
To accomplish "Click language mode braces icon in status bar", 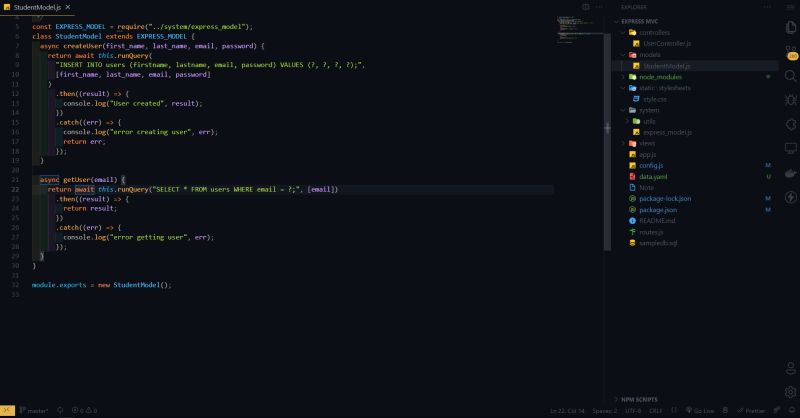I will (x=674, y=411).
